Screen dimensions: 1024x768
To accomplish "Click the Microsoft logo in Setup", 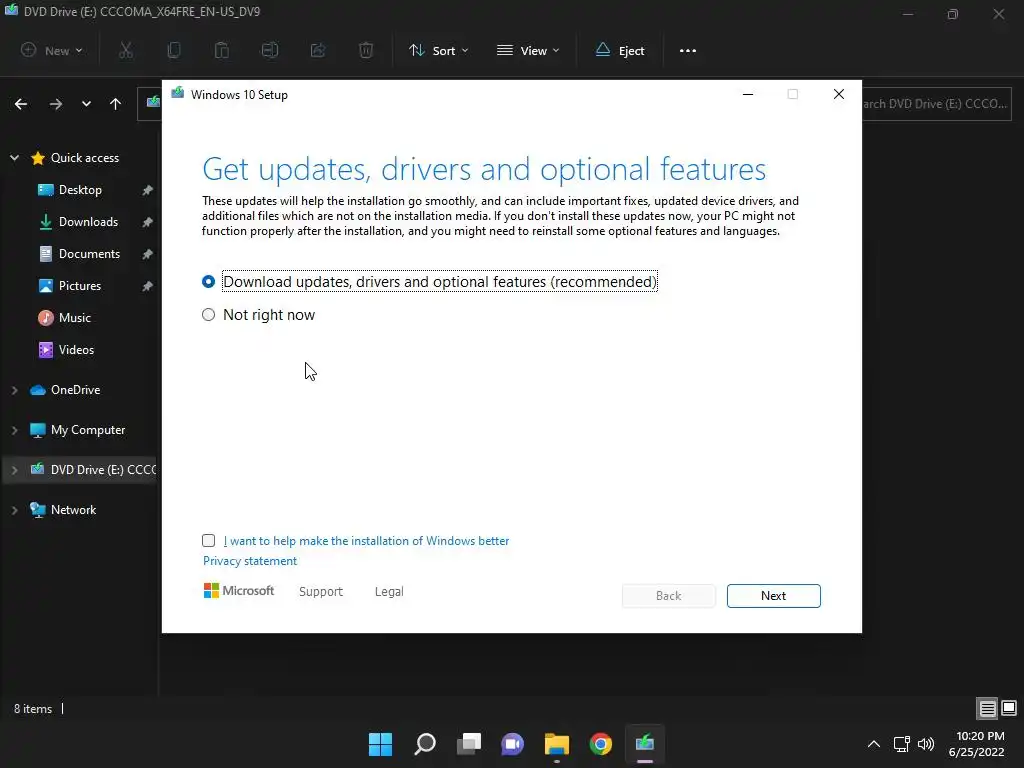I will point(239,591).
